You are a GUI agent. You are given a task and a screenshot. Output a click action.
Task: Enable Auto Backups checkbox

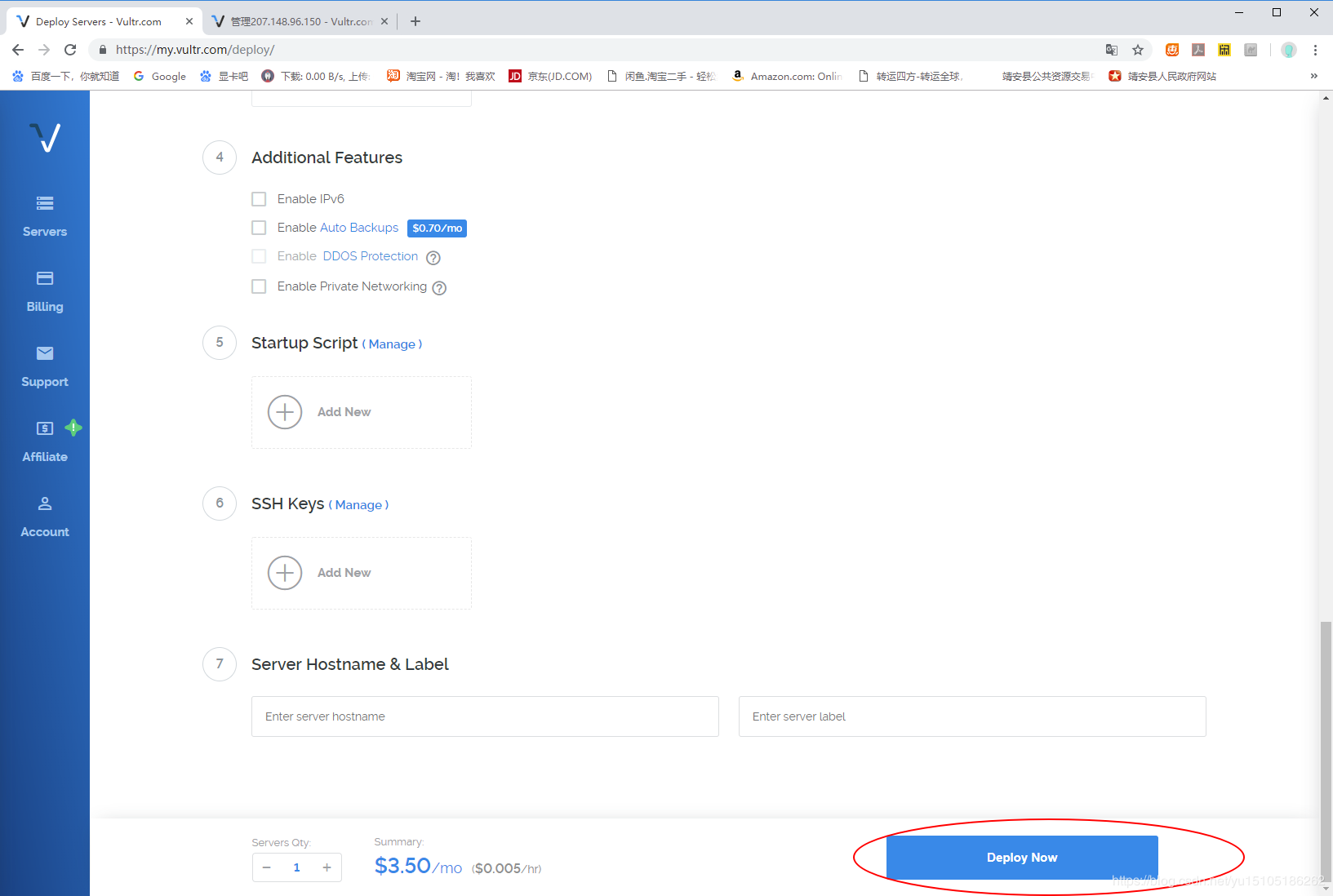point(259,228)
